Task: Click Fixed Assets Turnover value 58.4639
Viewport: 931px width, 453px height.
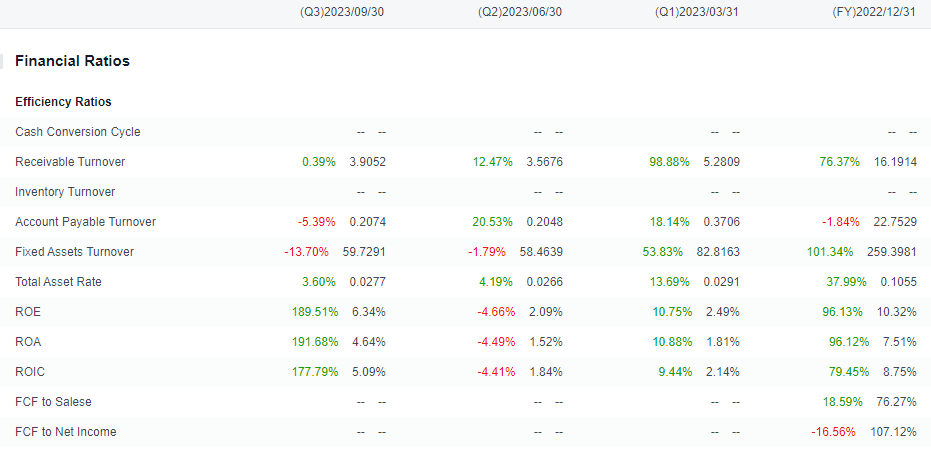Action: point(541,252)
